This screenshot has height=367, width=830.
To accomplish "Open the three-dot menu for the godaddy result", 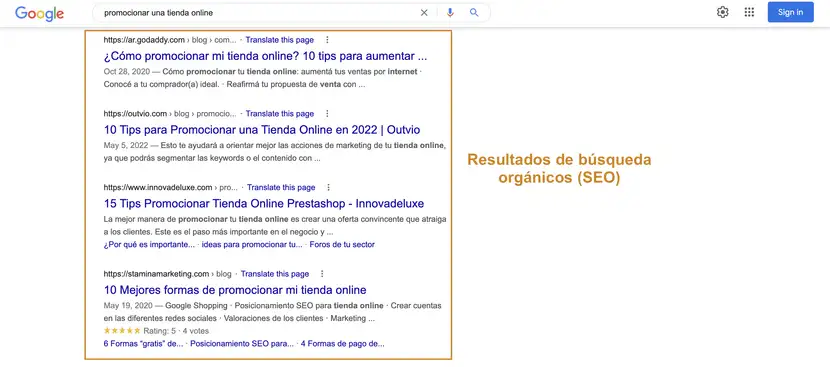I will 327,40.
